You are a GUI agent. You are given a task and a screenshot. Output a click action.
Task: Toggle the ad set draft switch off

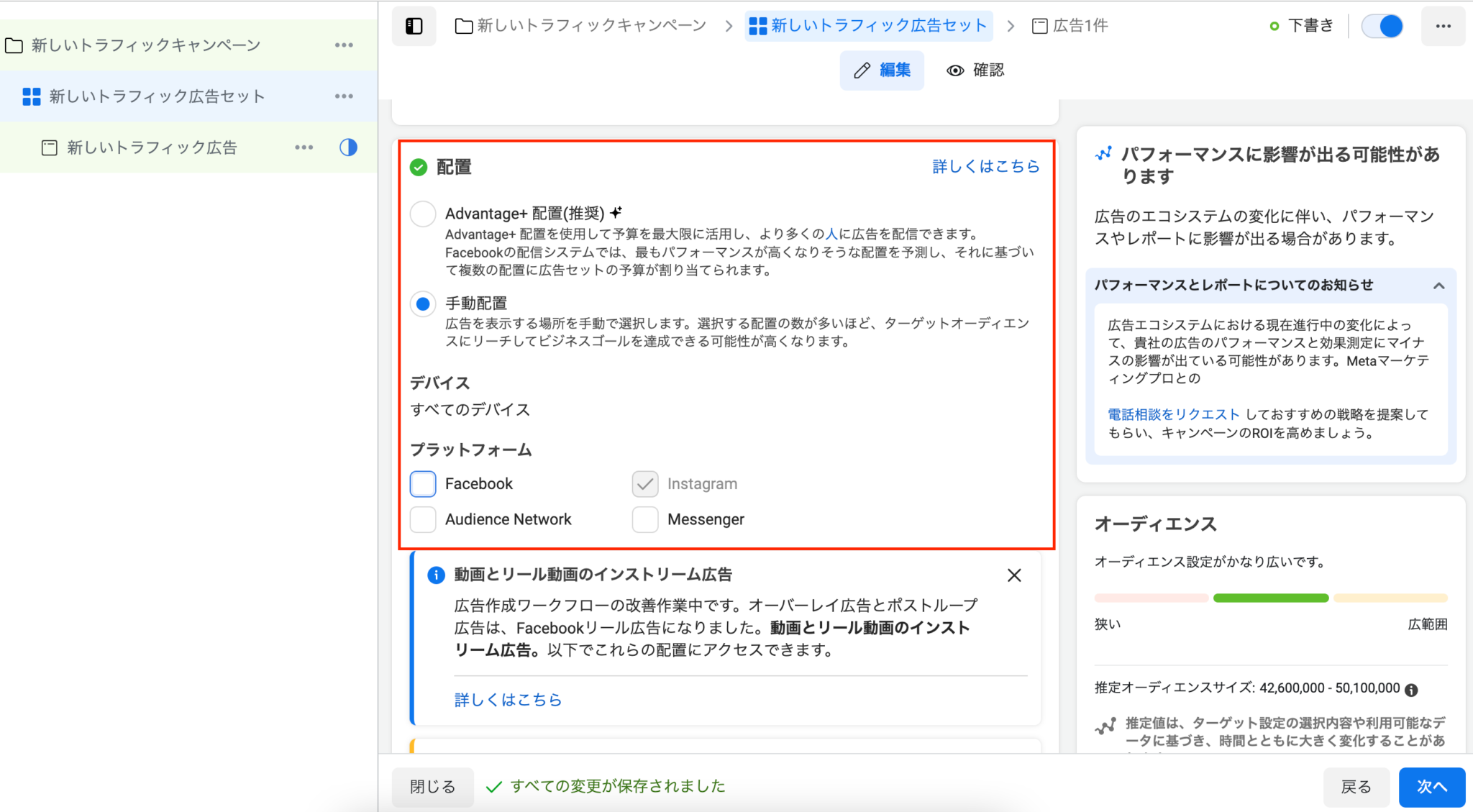(x=1382, y=25)
